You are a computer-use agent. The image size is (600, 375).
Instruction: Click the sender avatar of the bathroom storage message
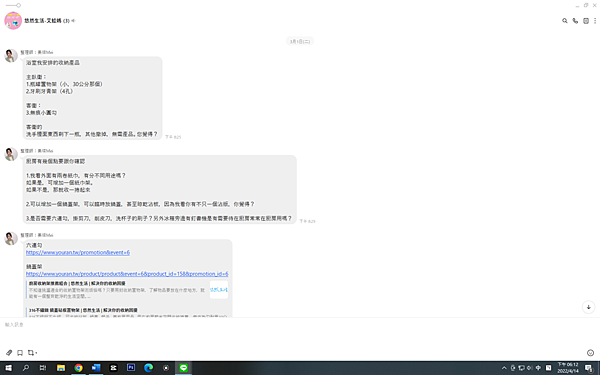pyautogui.click(x=11, y=55)
